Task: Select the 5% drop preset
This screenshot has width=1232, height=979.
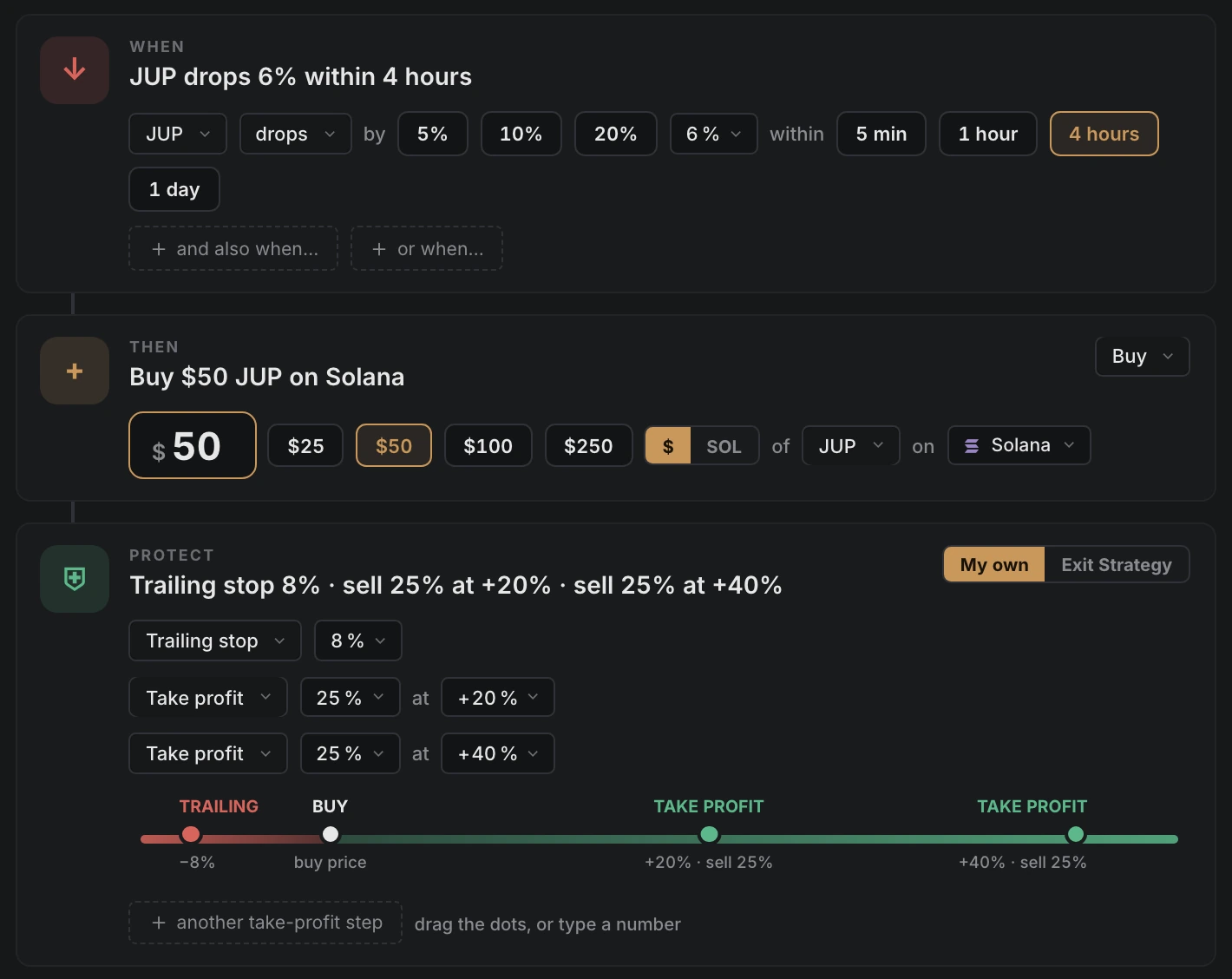Action: point(433,134)
